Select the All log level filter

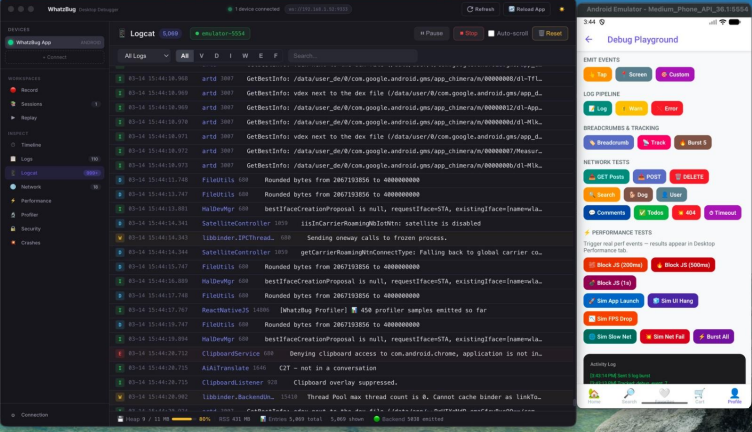[184, 56]
